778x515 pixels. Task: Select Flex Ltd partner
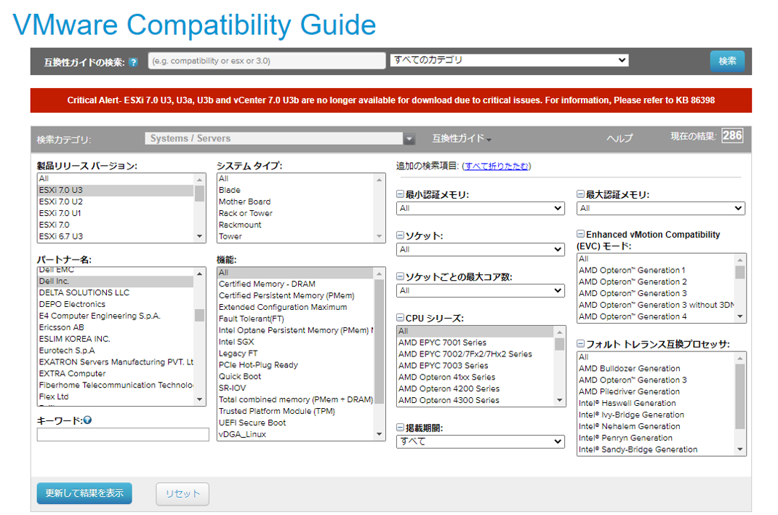(116, 396)
